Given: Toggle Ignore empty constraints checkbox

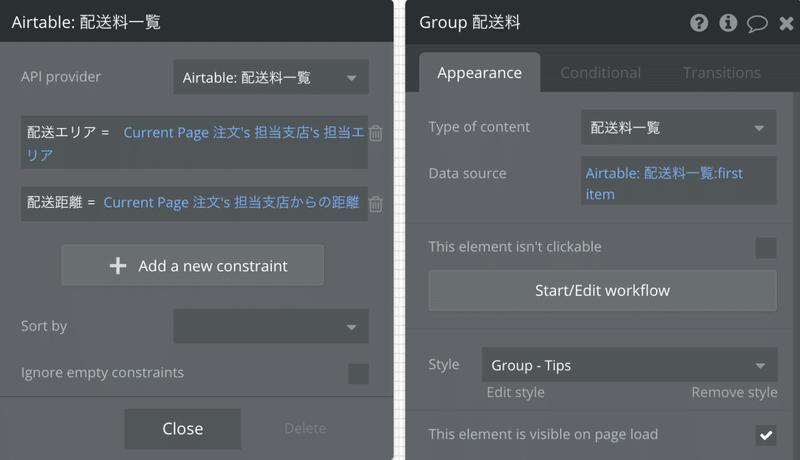Looking at the screenshot, I should click(x=358, y=374).
